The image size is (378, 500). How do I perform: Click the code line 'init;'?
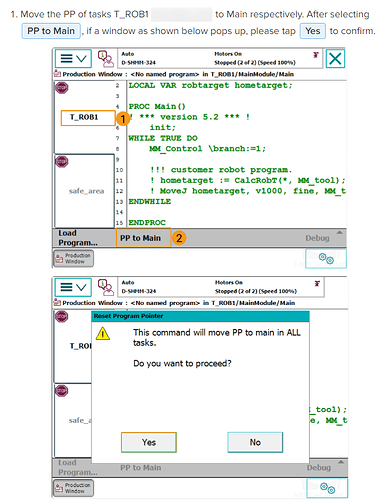pyautogui.click(x=163, y=128)
